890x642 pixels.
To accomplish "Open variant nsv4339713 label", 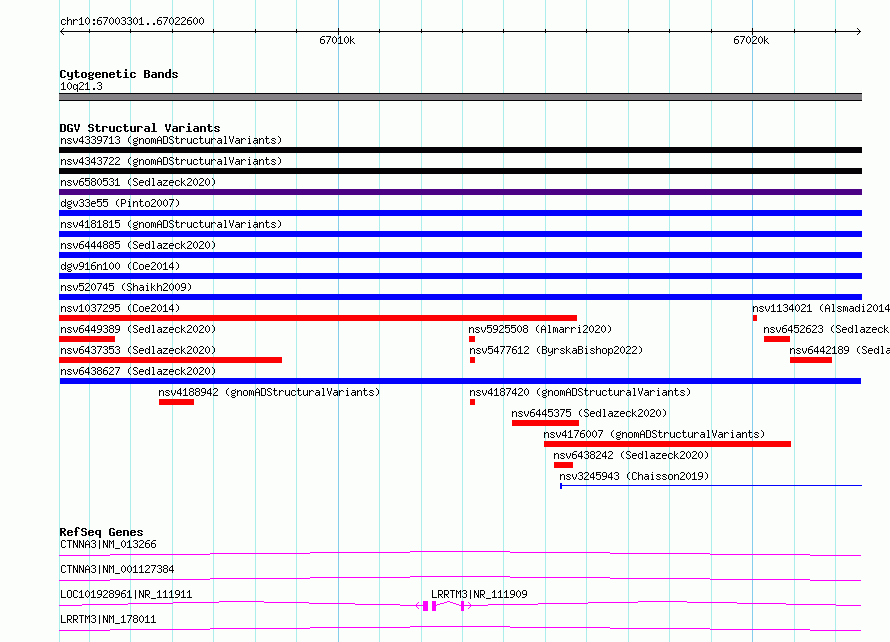I will [171, 140].
